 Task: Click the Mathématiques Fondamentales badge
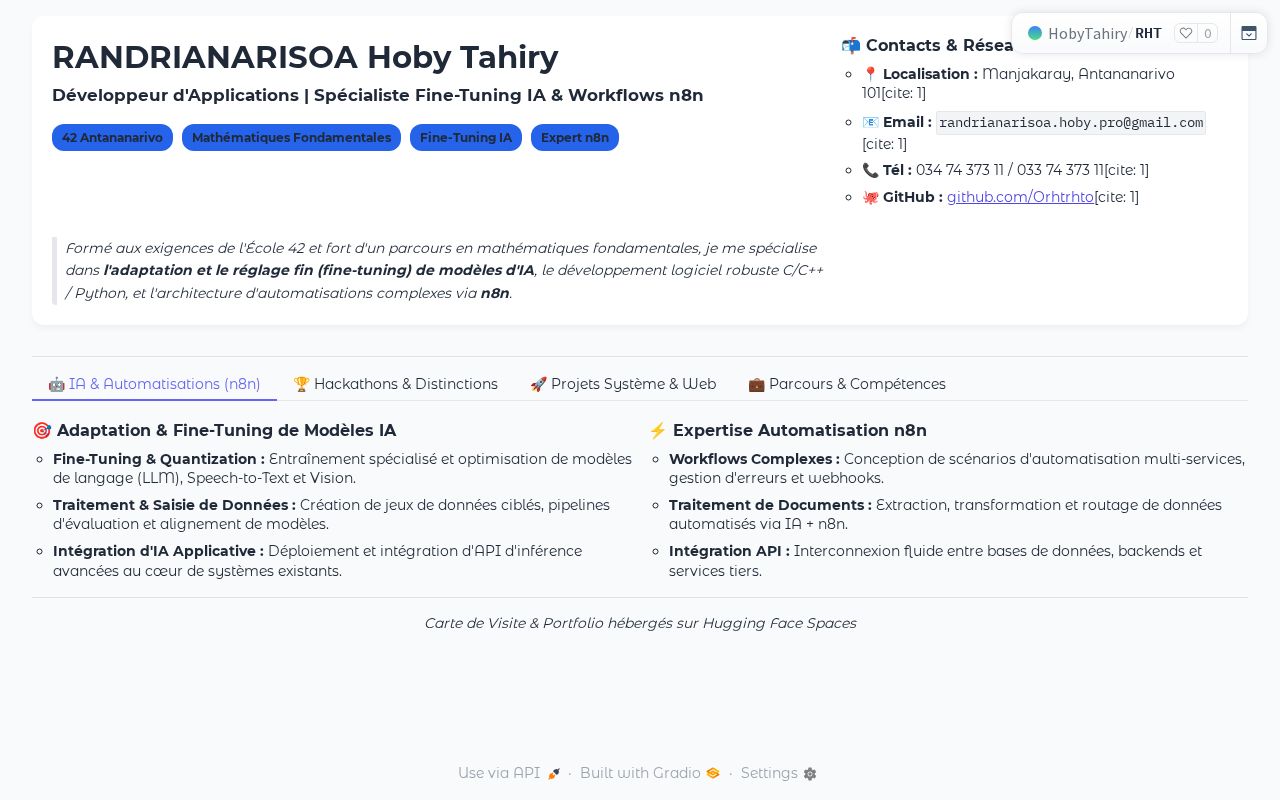[291, 138]
